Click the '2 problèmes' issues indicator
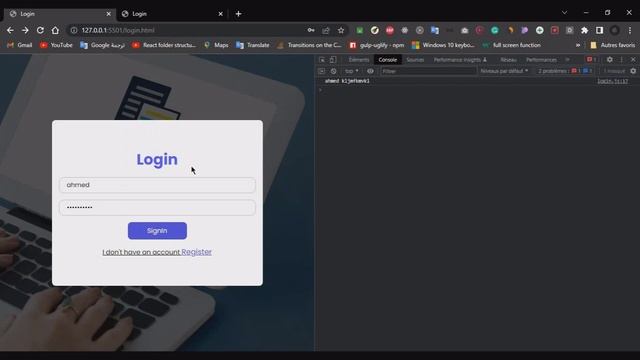Screen dimensions: 640x360 click(565, 71)
